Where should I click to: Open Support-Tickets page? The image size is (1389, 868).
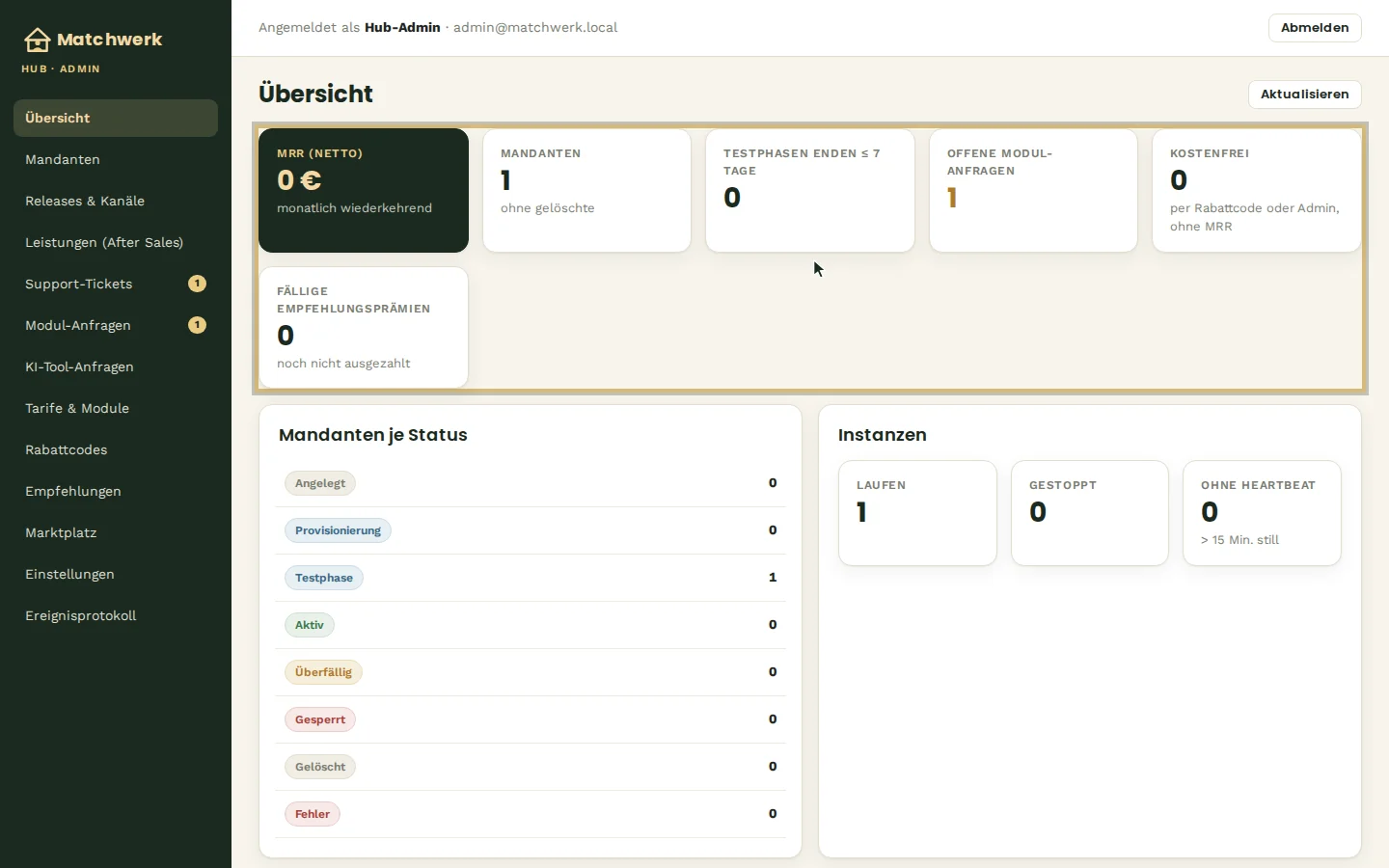[116, 284]
